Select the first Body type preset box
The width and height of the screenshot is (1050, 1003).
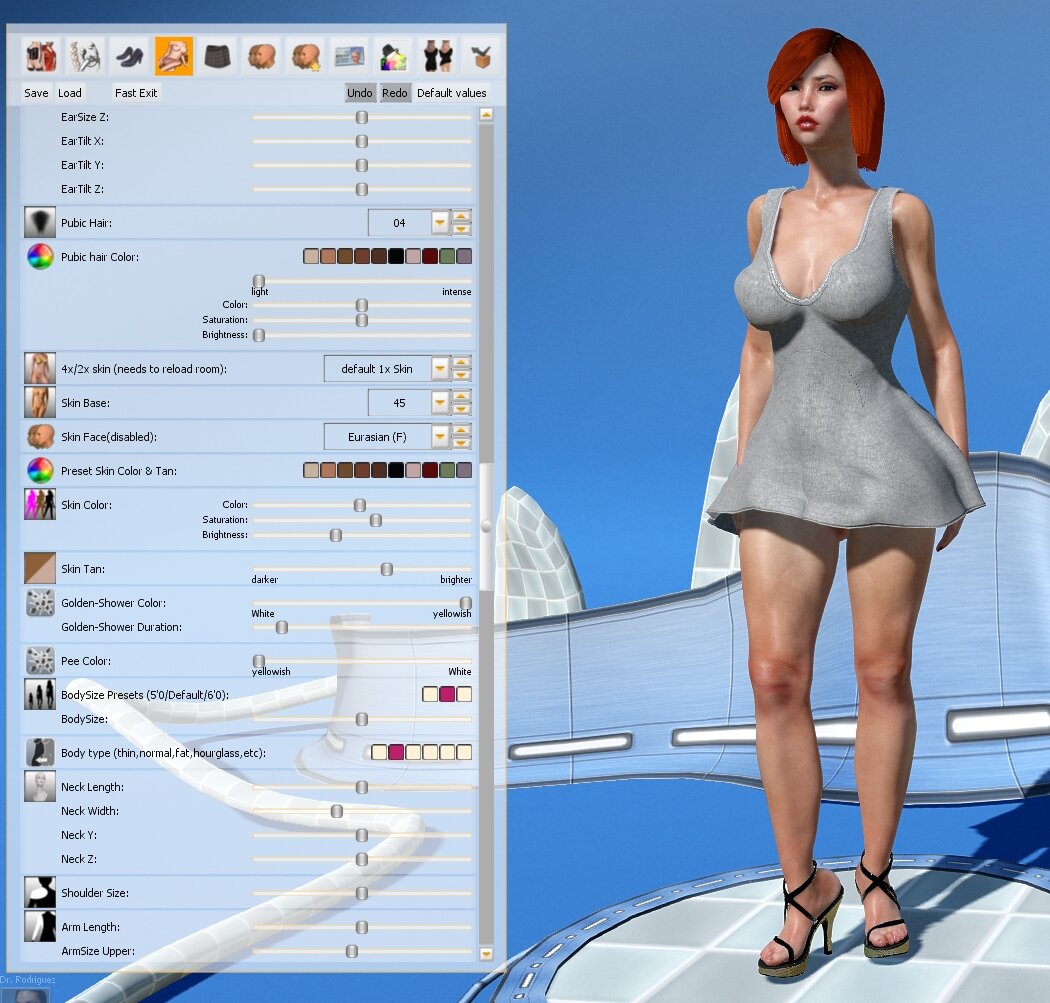379,752
